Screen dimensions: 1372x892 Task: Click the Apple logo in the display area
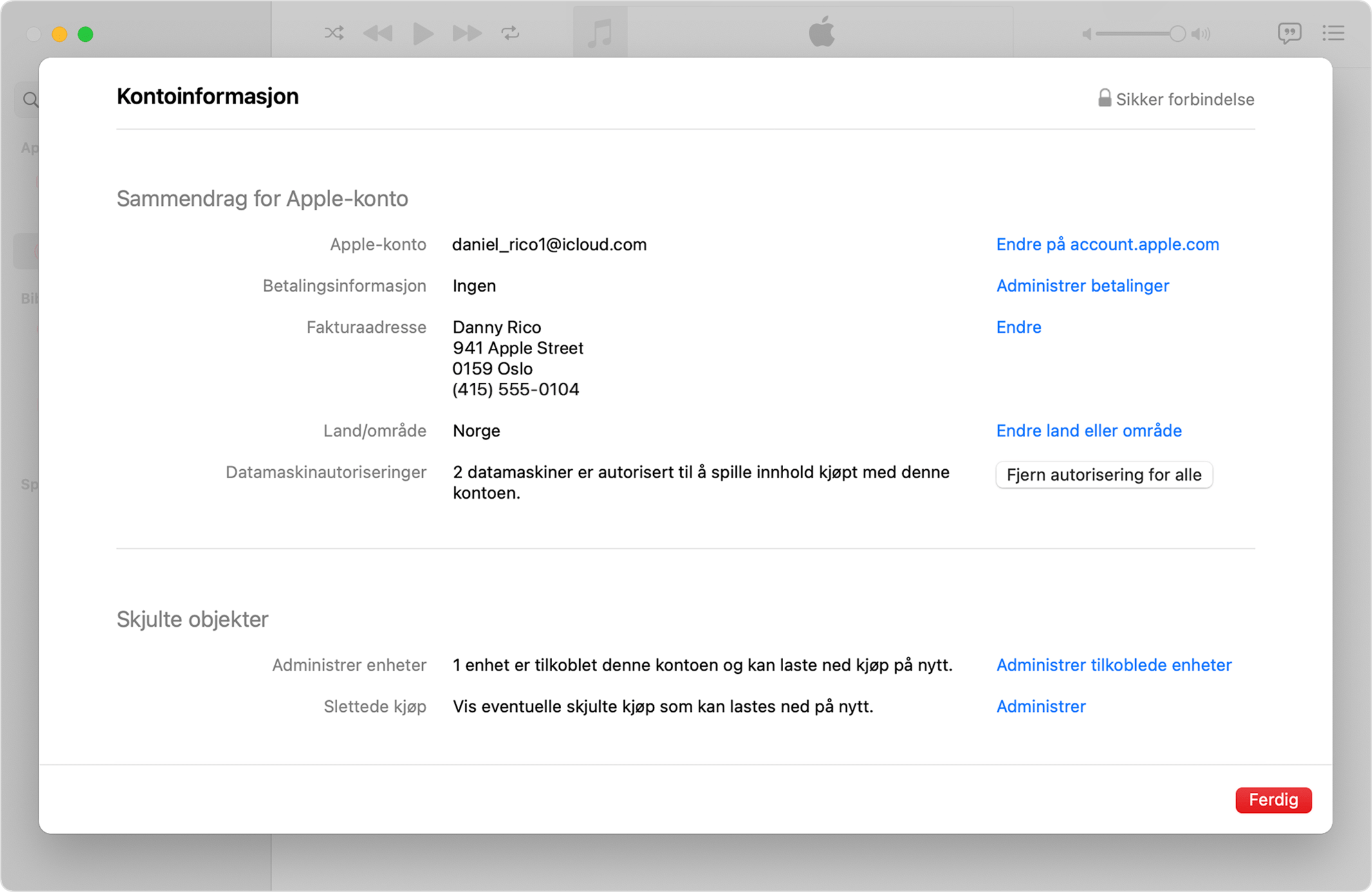coord(822,32)
